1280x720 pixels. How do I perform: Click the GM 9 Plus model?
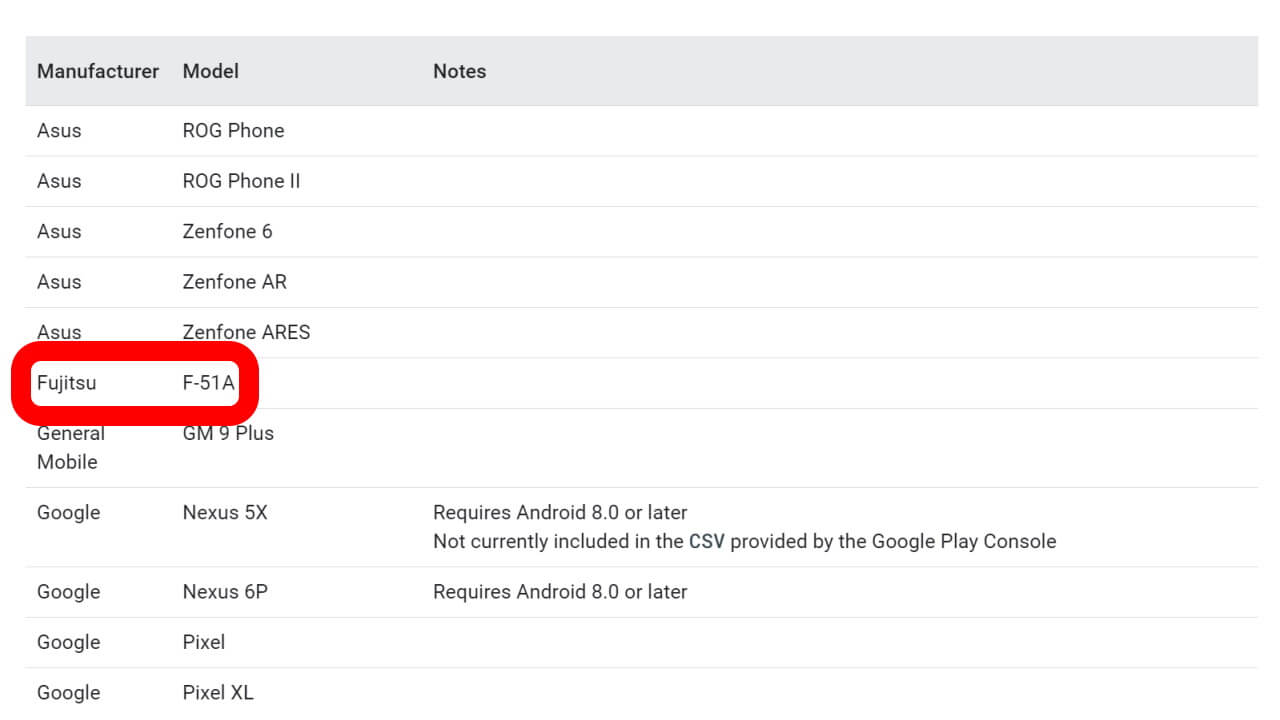click(228, 433)
